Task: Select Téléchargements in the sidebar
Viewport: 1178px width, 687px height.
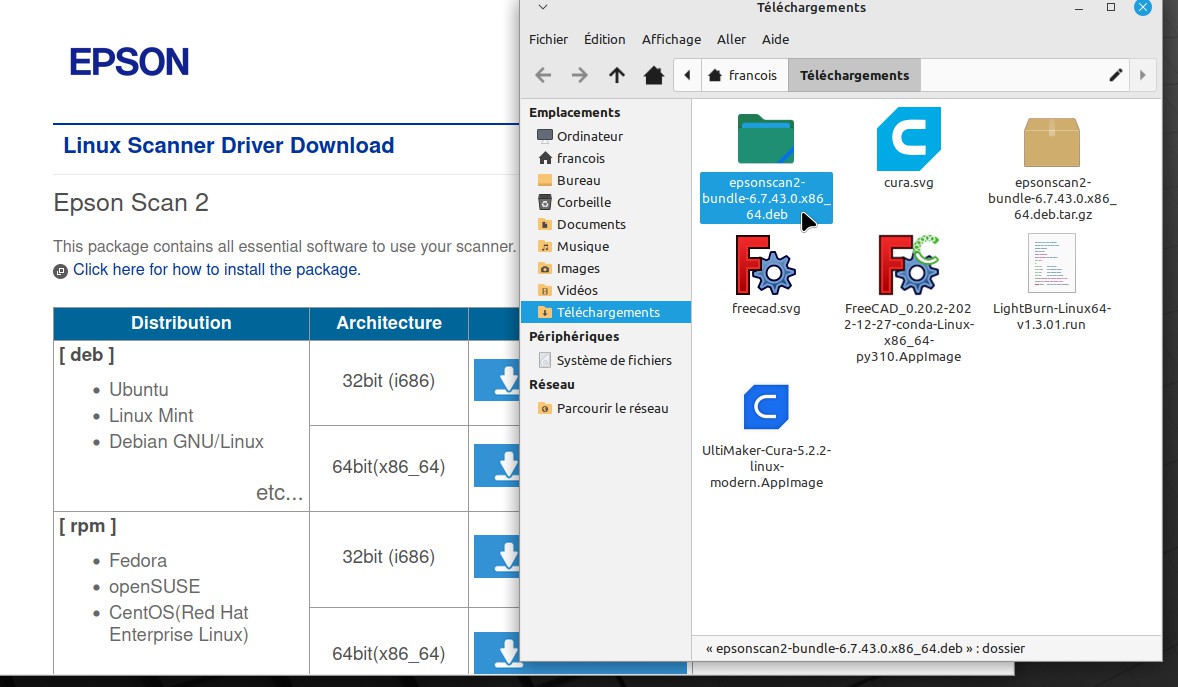Action: (606, 312)
